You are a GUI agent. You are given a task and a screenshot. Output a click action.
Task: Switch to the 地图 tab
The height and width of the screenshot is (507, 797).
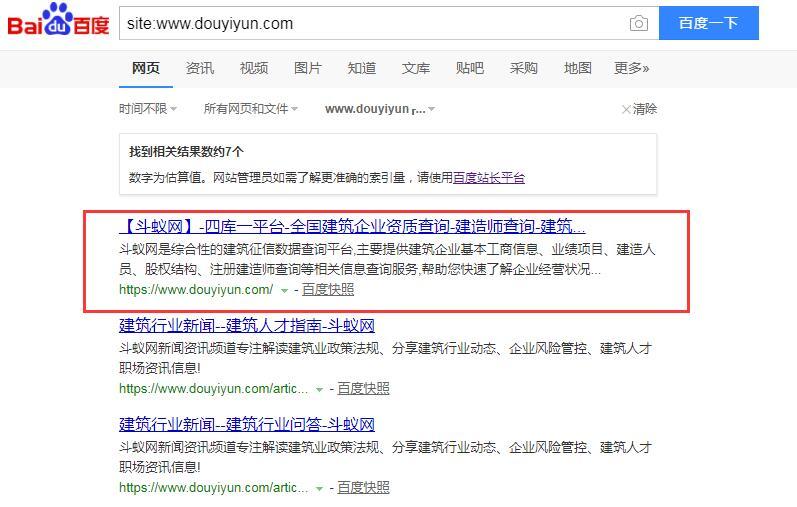577,68
